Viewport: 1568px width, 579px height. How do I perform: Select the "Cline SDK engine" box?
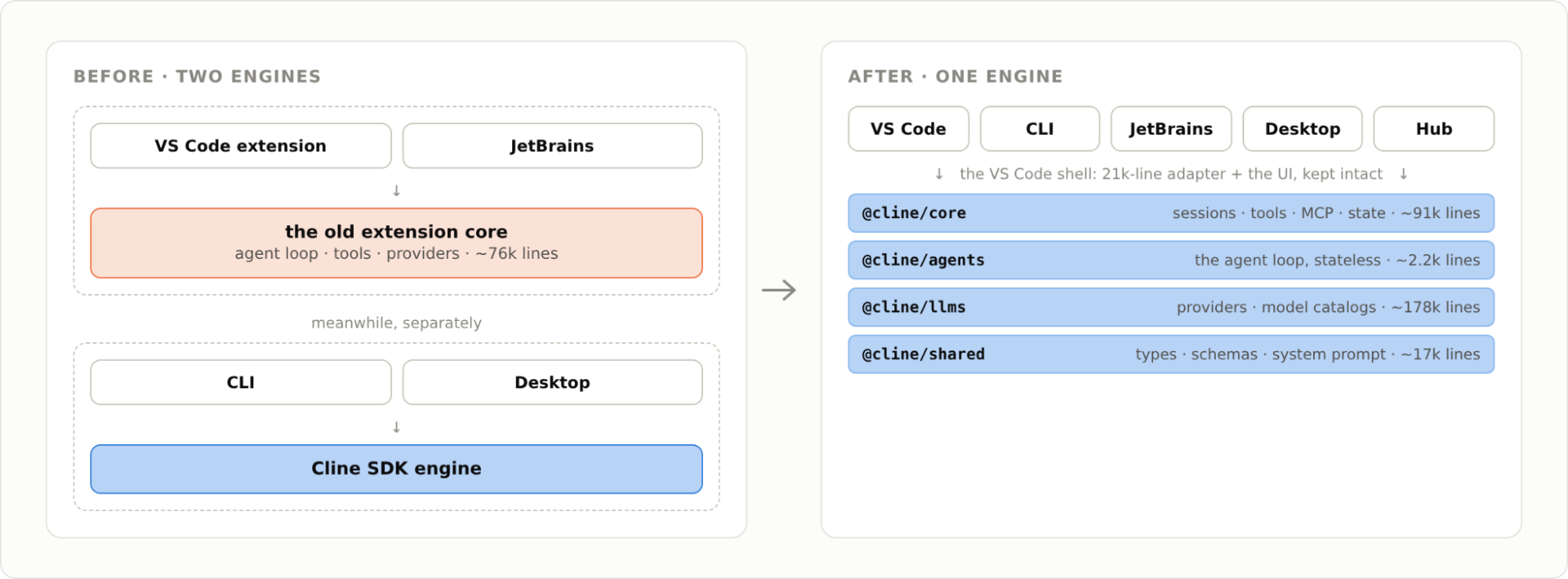point(396,469)
